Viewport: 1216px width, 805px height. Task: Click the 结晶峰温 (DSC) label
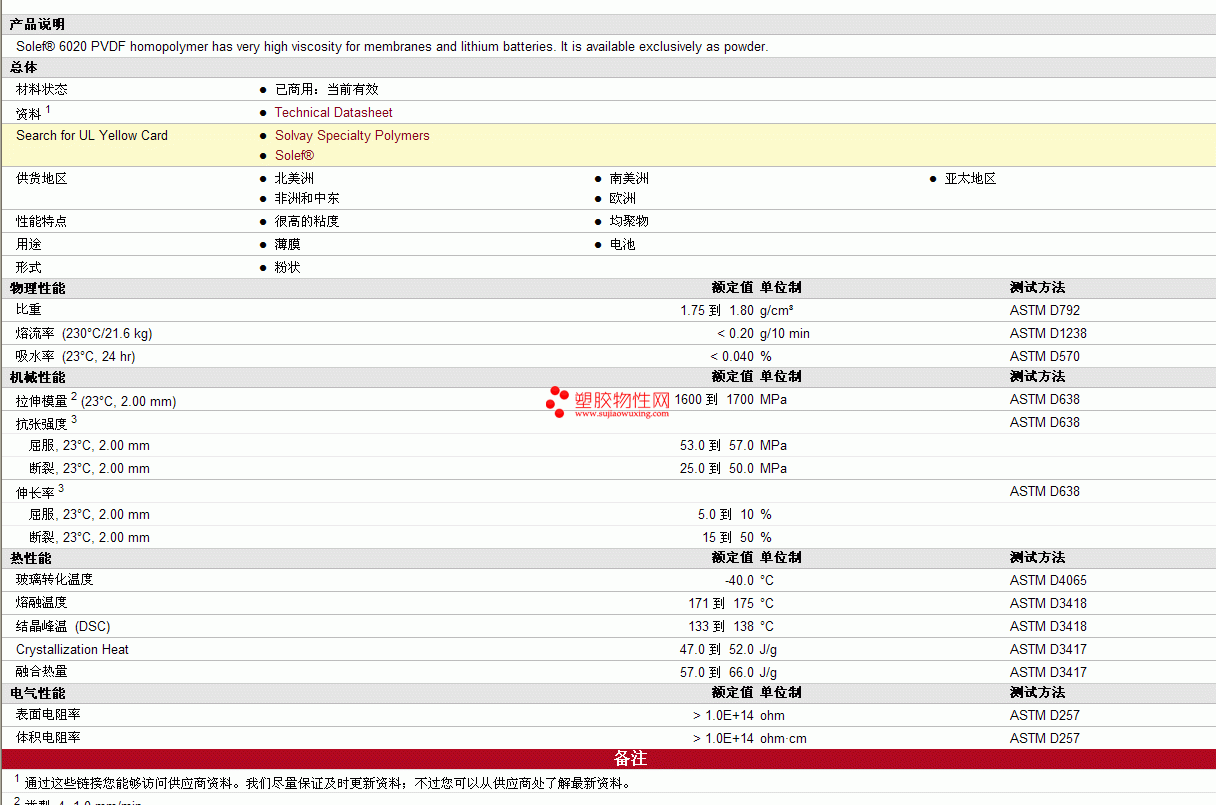pos(63,627)
